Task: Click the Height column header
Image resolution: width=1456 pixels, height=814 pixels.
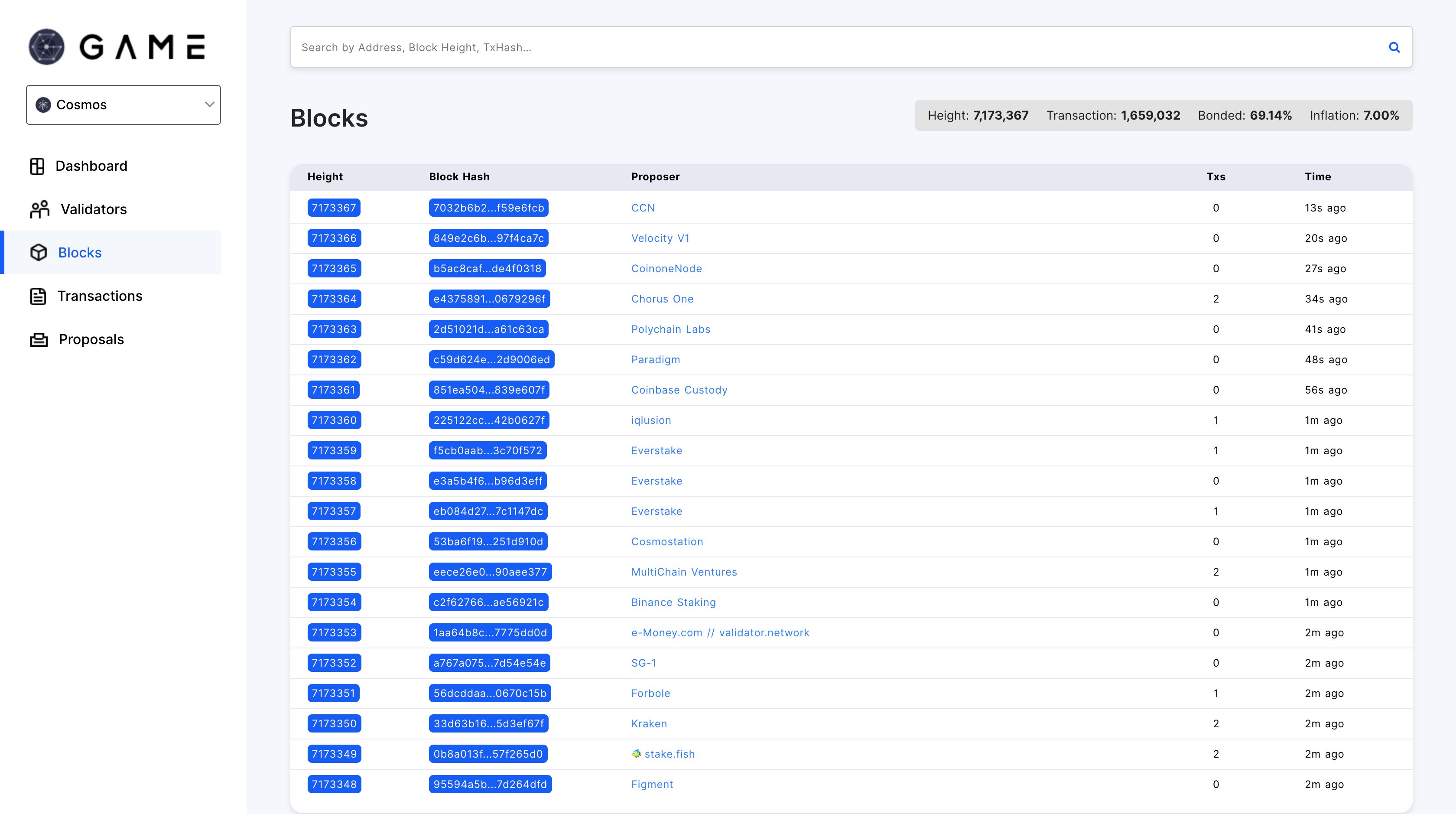Action: [325, 177]
